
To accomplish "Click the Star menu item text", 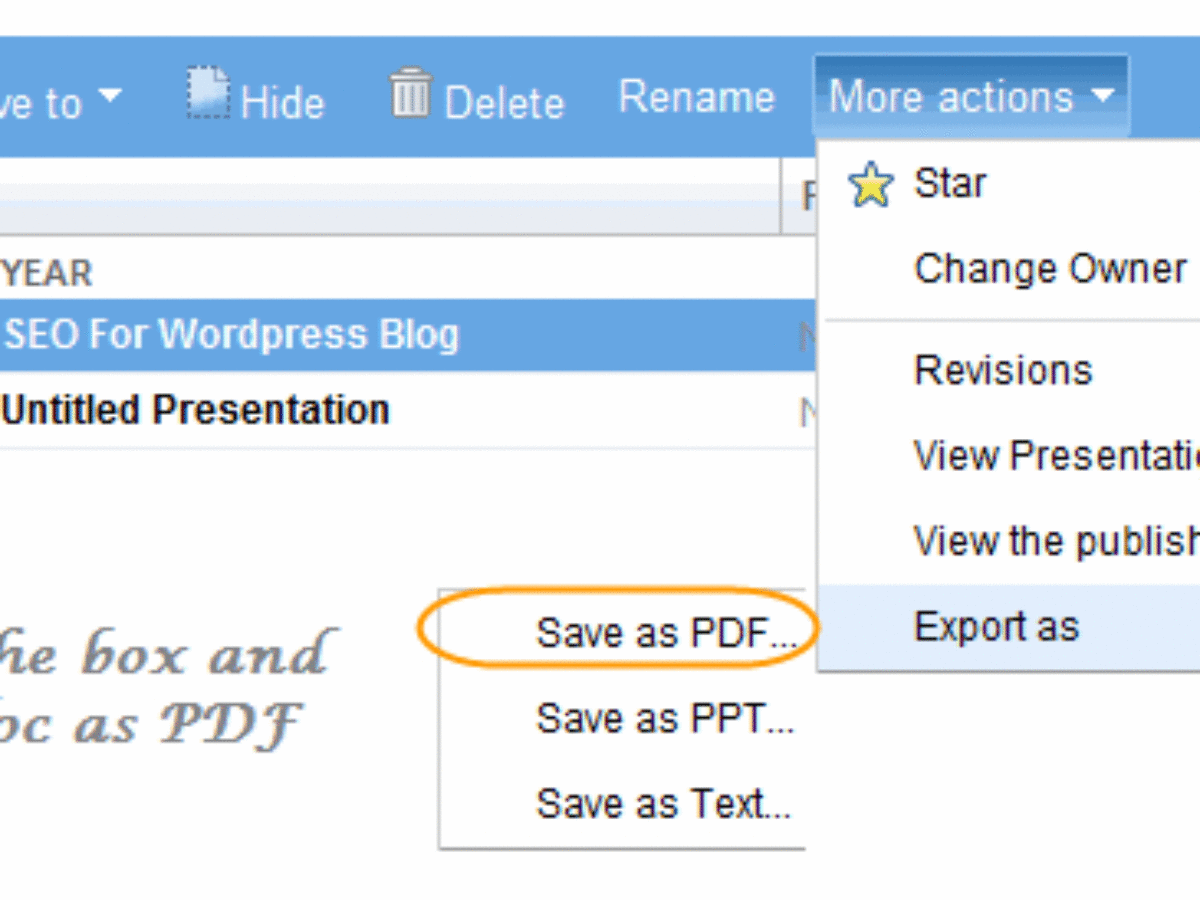I will coord(950,183).
